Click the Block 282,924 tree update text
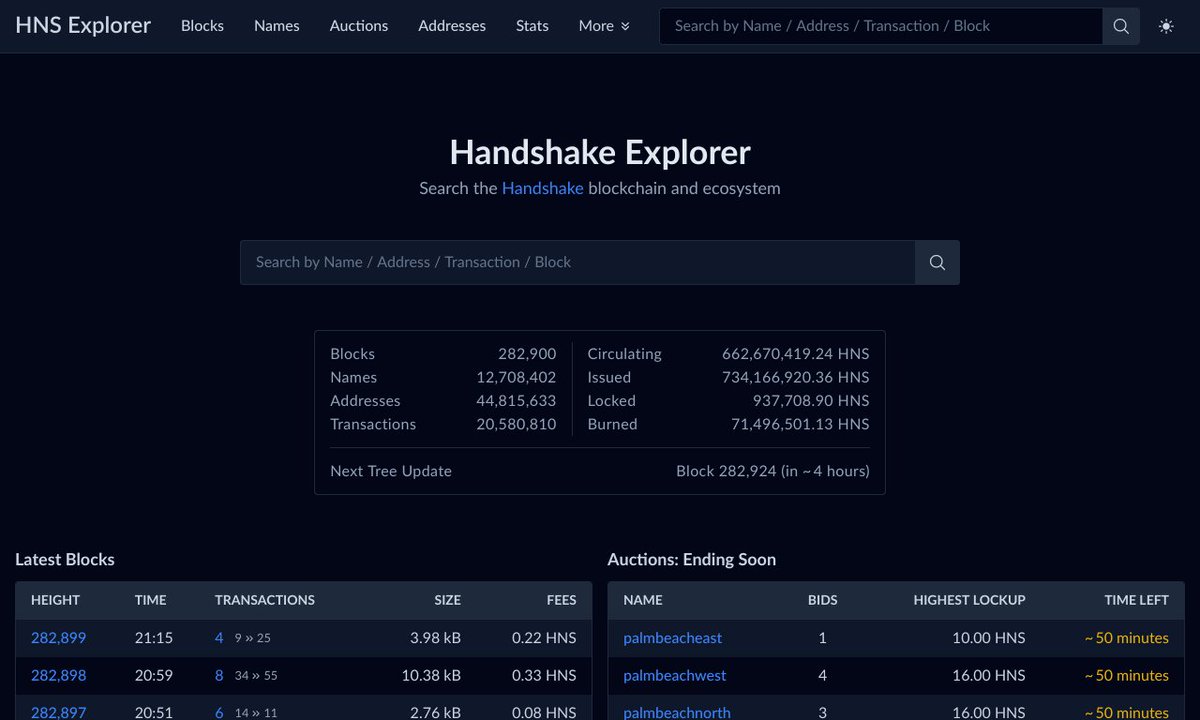 [x=773, y=471]
